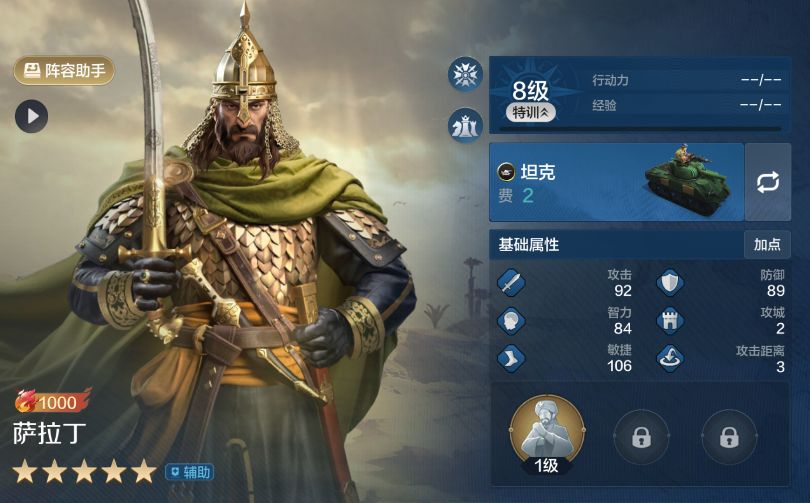The image size is (810, 503).
Task: Click the 1000 power rating badge
Action: (x=53, y=401)
